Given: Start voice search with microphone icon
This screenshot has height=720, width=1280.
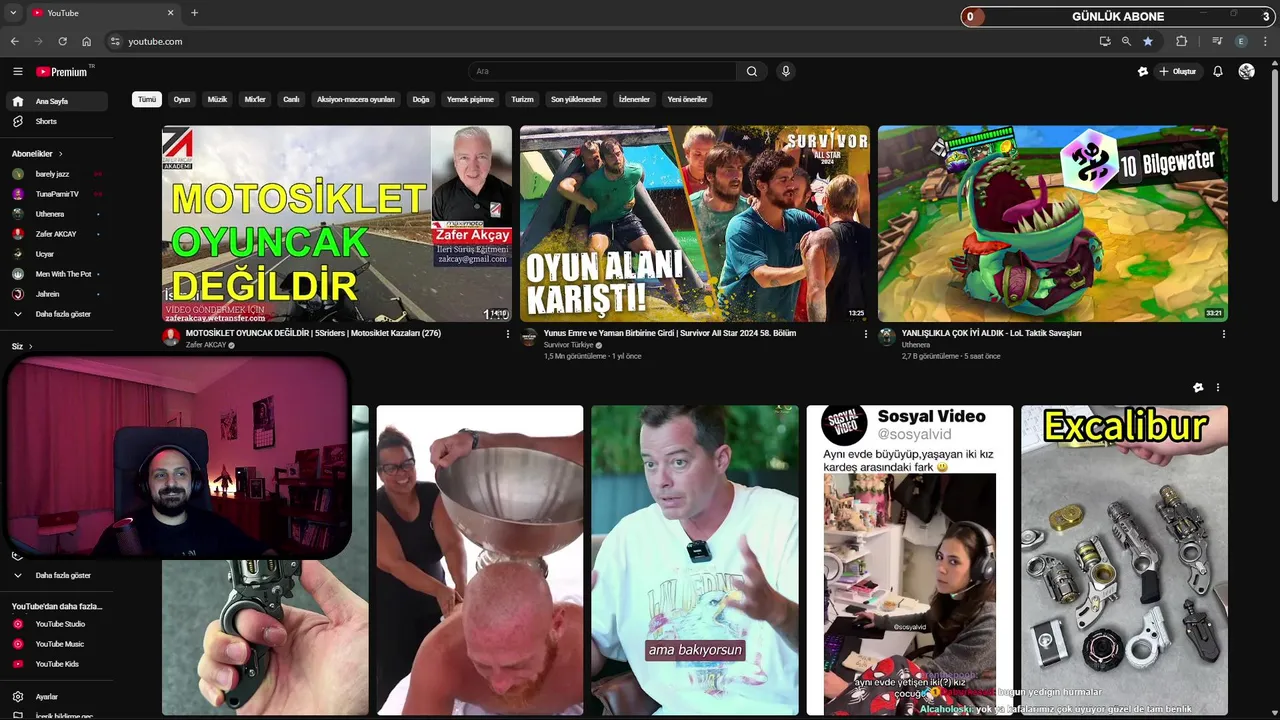Looking at the screenshot, I should click(786, 71).
